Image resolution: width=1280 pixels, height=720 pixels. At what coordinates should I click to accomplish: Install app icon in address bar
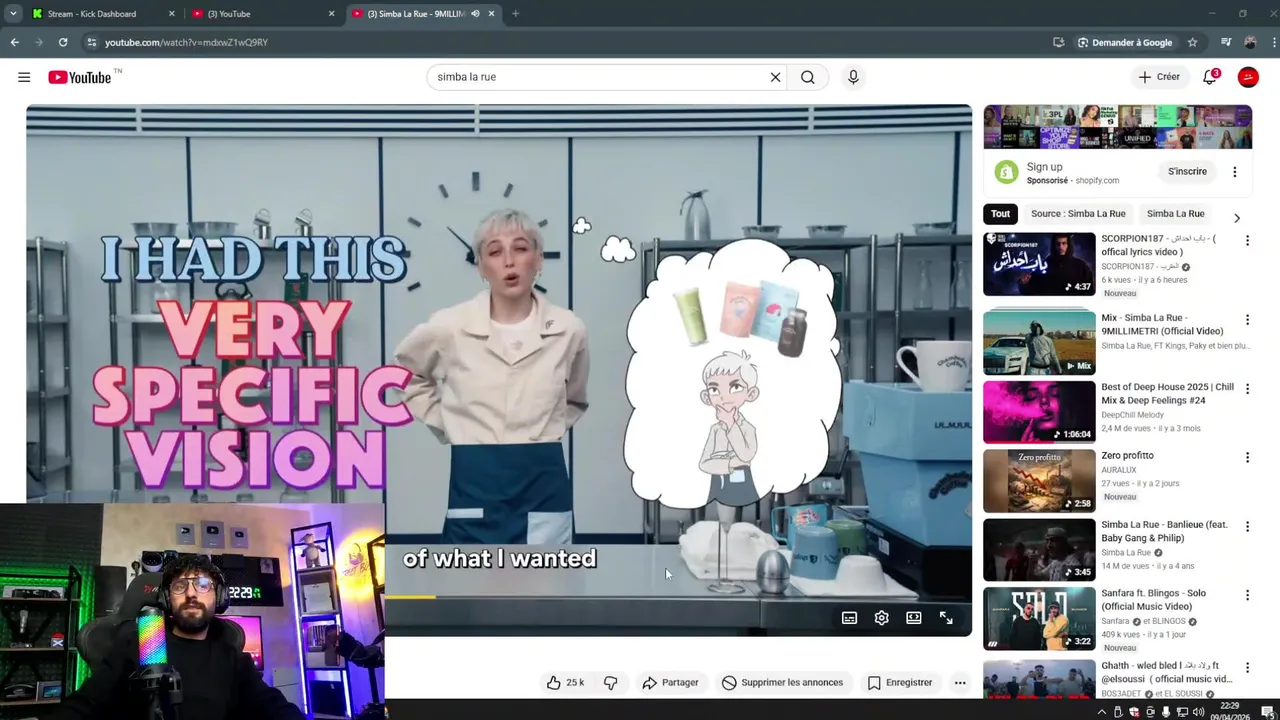click(x=1058, y=42)
